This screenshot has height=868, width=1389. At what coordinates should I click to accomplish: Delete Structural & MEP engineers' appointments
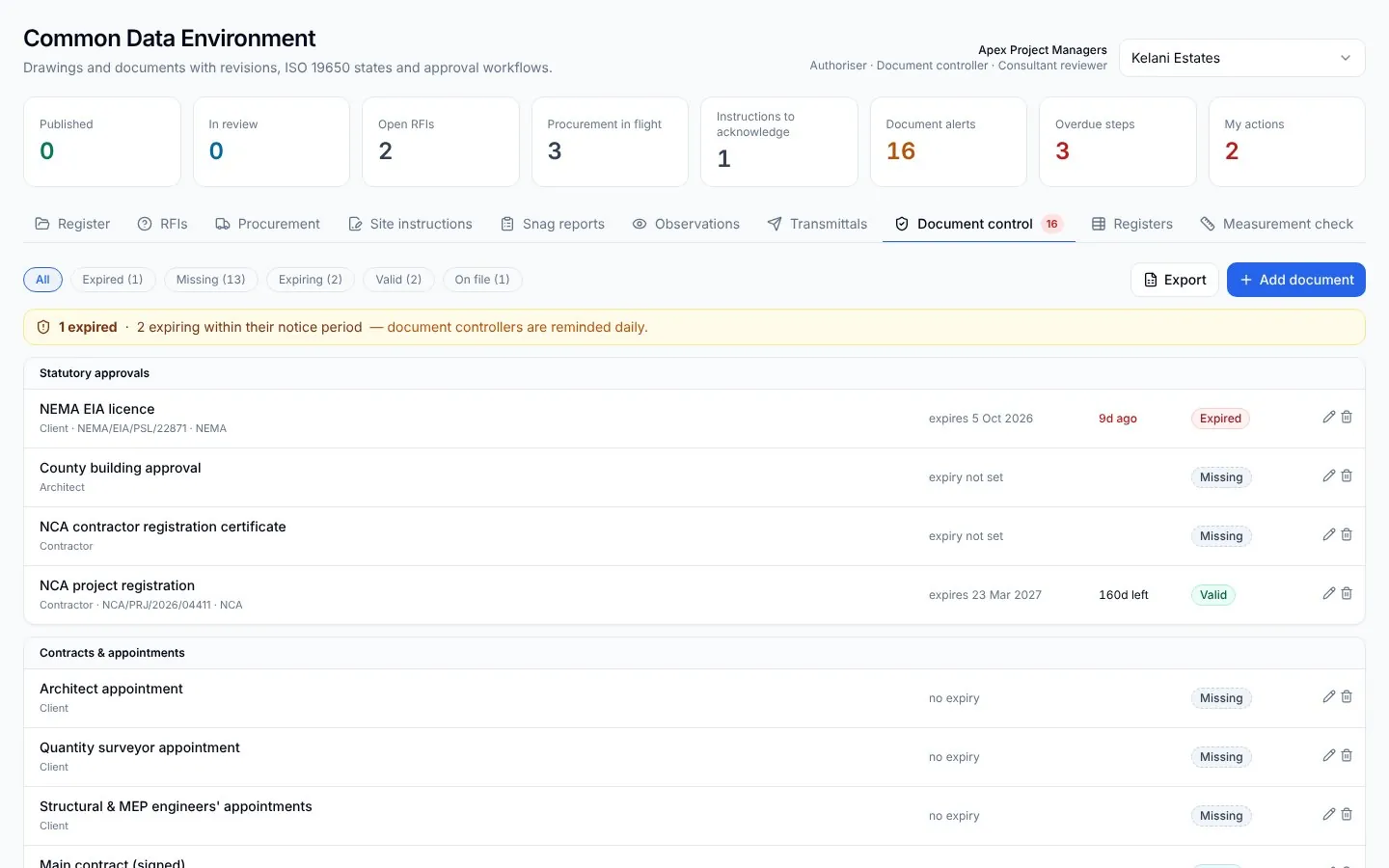tap(1347, 814)
